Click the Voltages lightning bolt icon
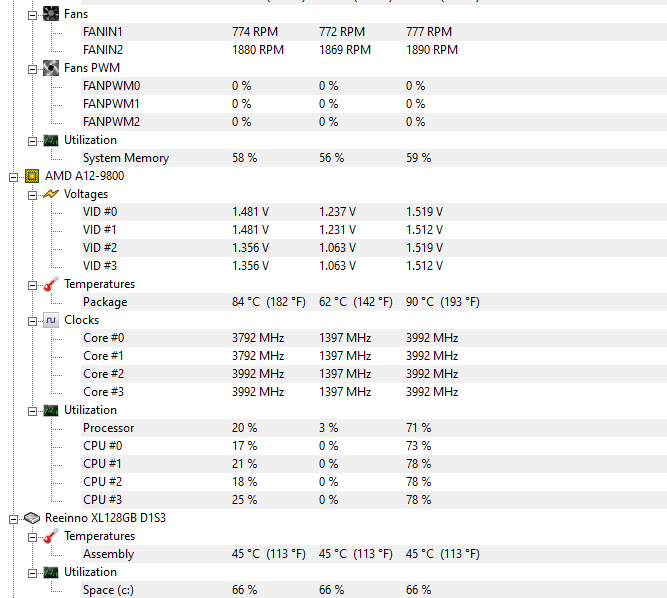667x598 pixels. pos(51,194)
